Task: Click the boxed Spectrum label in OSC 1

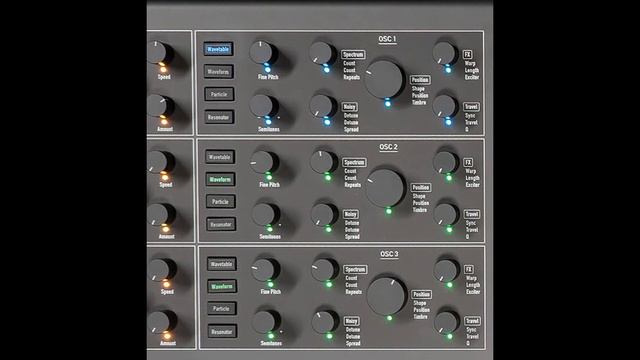Action: (353, 55)
